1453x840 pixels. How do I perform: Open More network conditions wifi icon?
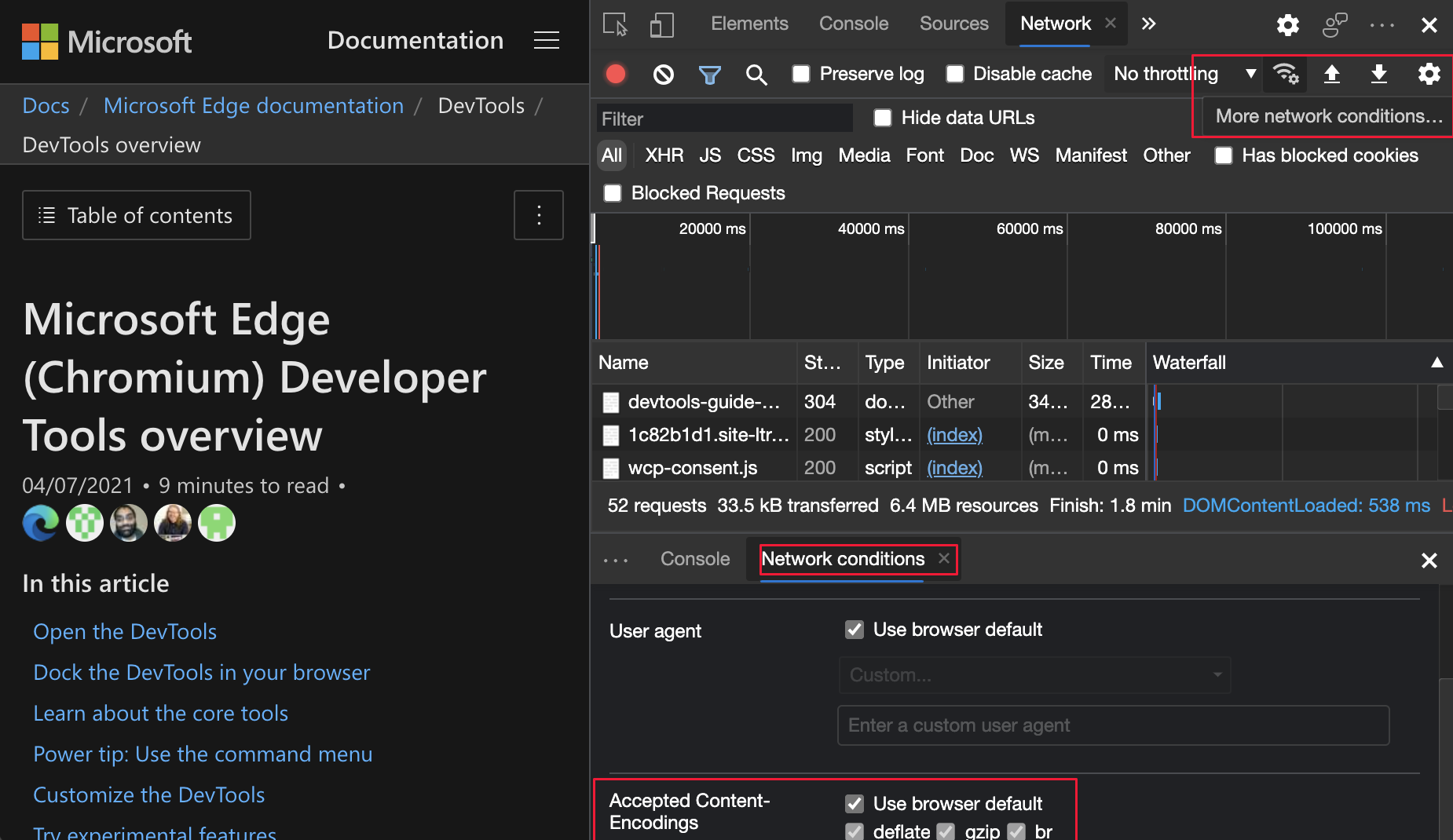coord(1286,74)
